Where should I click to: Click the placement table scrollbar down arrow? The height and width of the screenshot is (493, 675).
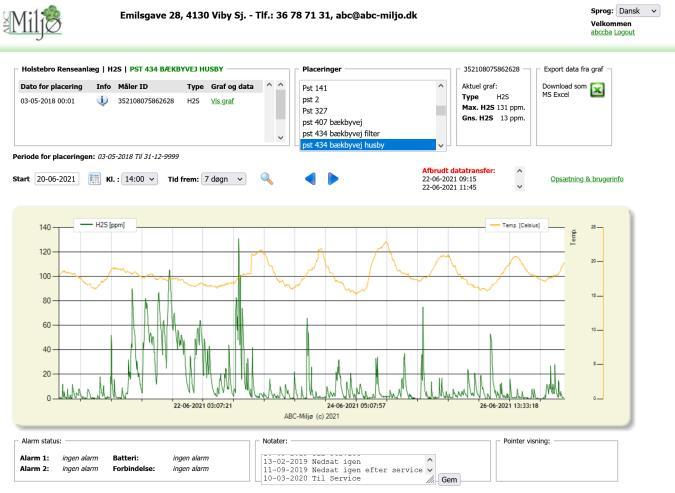click(x=281, y=138)
